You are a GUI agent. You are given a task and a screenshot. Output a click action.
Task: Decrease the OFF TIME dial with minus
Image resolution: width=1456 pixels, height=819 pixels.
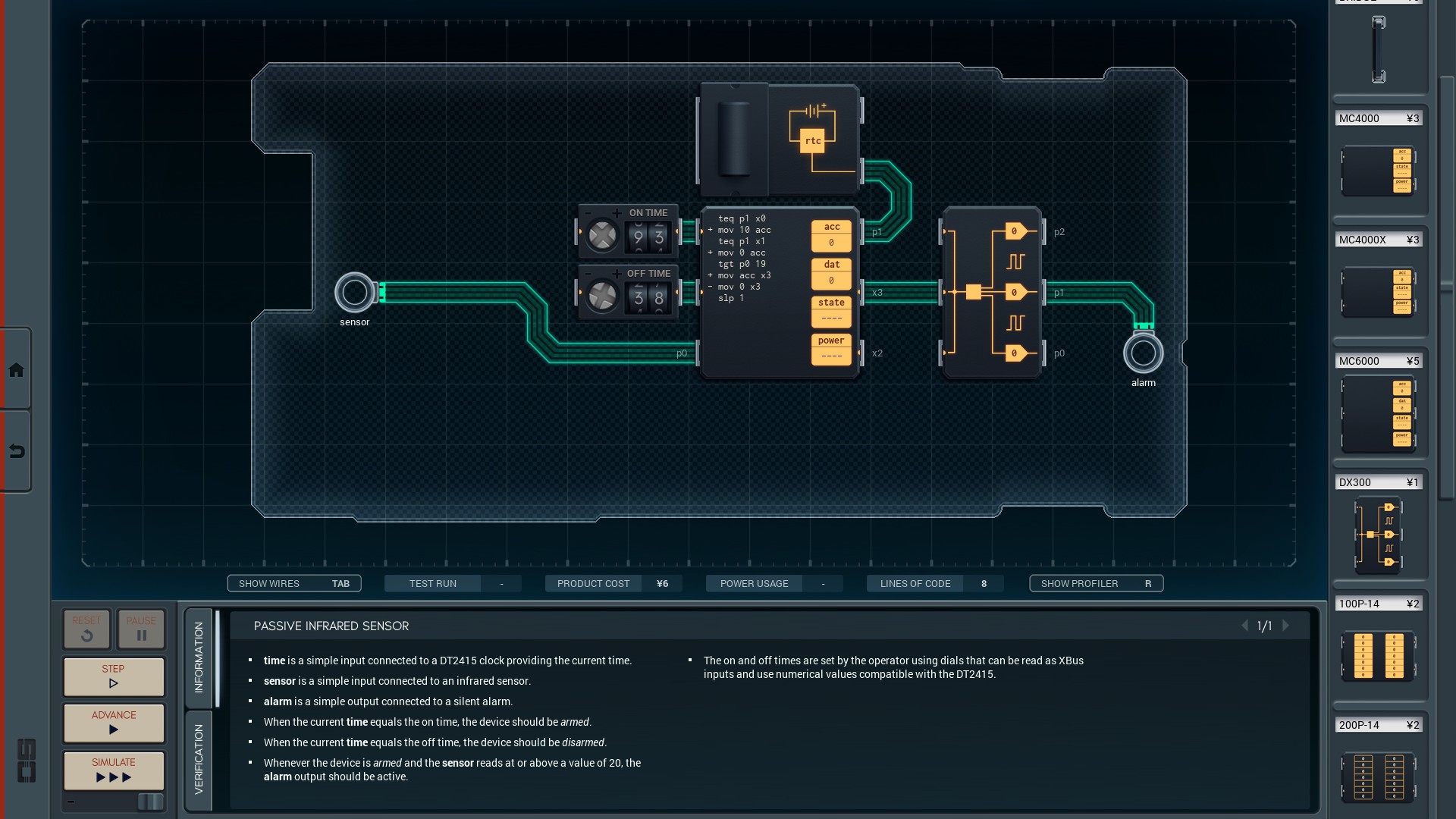pos(588,274)
